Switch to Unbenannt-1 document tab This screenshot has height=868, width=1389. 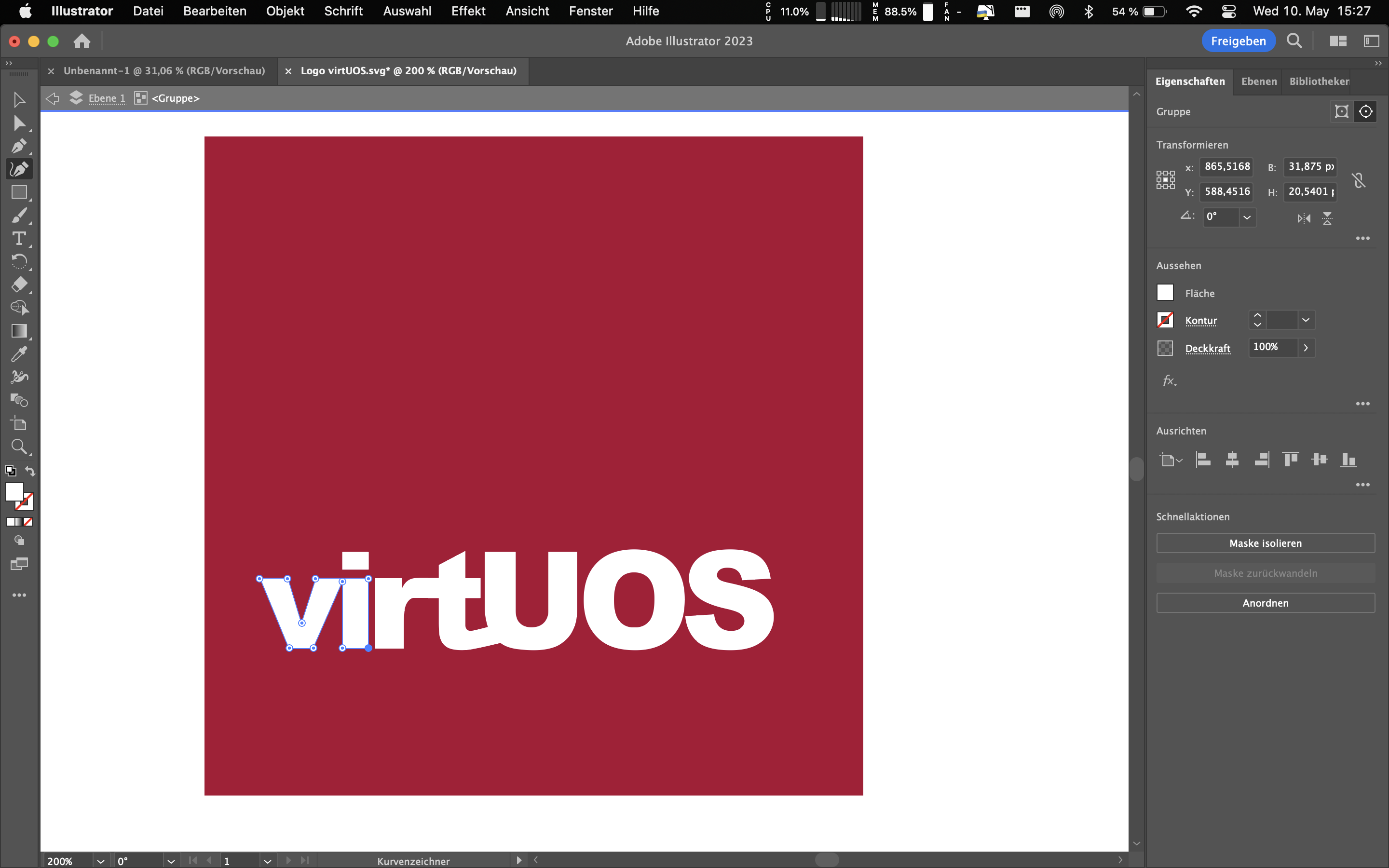coord(164,70)
